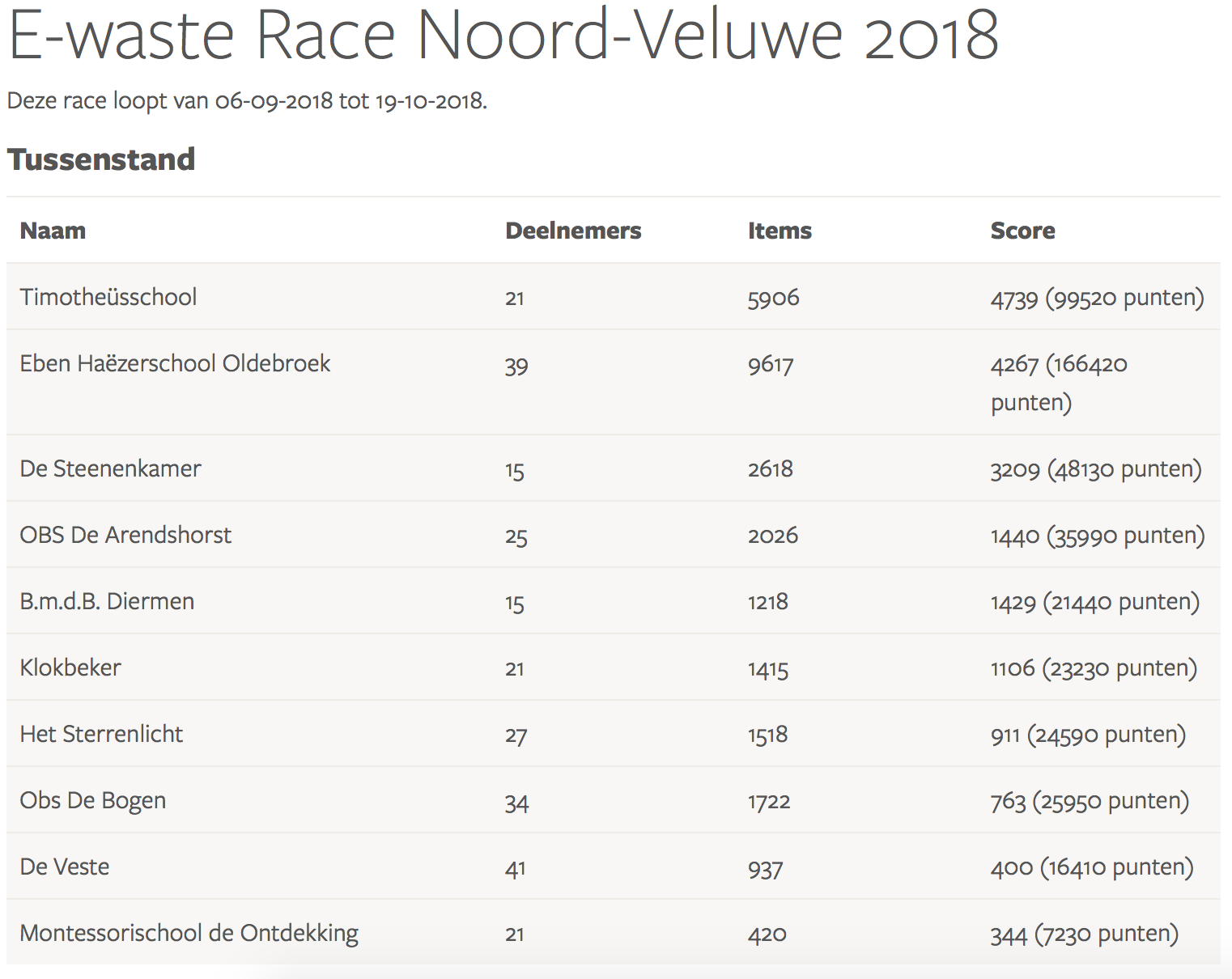
Task: Click the Deelnemers column header
Action: 572,231
